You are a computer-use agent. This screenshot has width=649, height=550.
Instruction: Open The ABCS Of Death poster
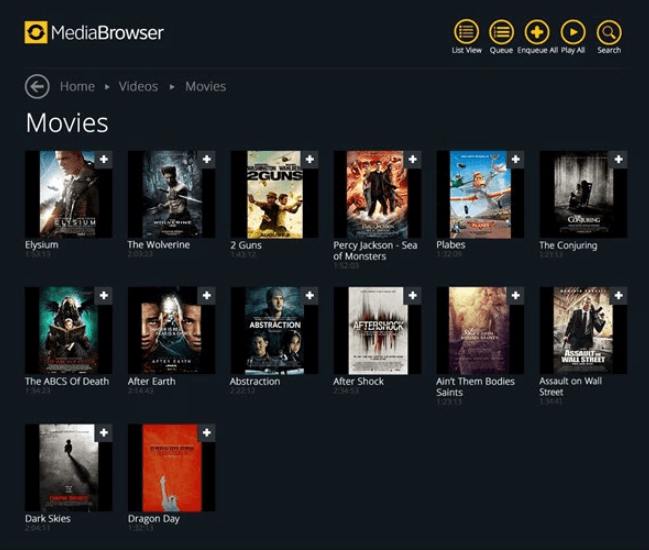[x=68, y=330]
